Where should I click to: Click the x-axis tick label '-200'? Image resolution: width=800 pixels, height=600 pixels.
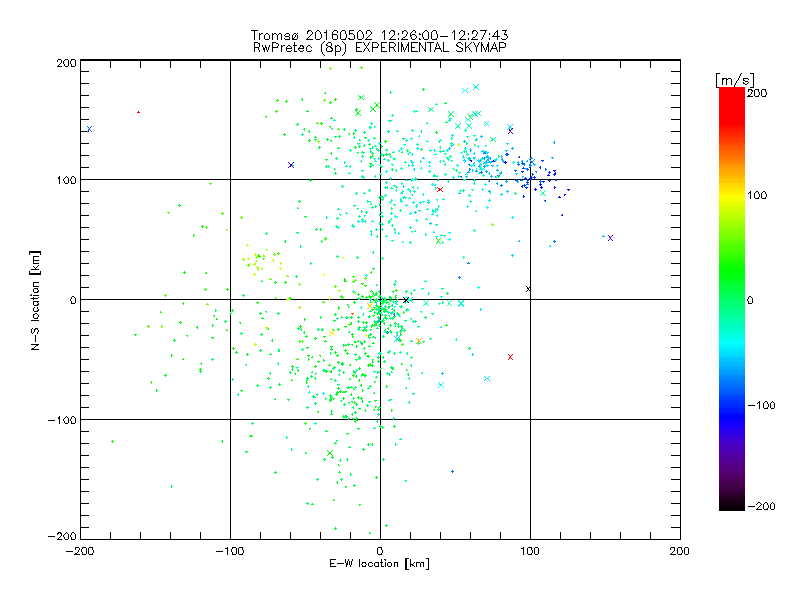pos(80,551)
